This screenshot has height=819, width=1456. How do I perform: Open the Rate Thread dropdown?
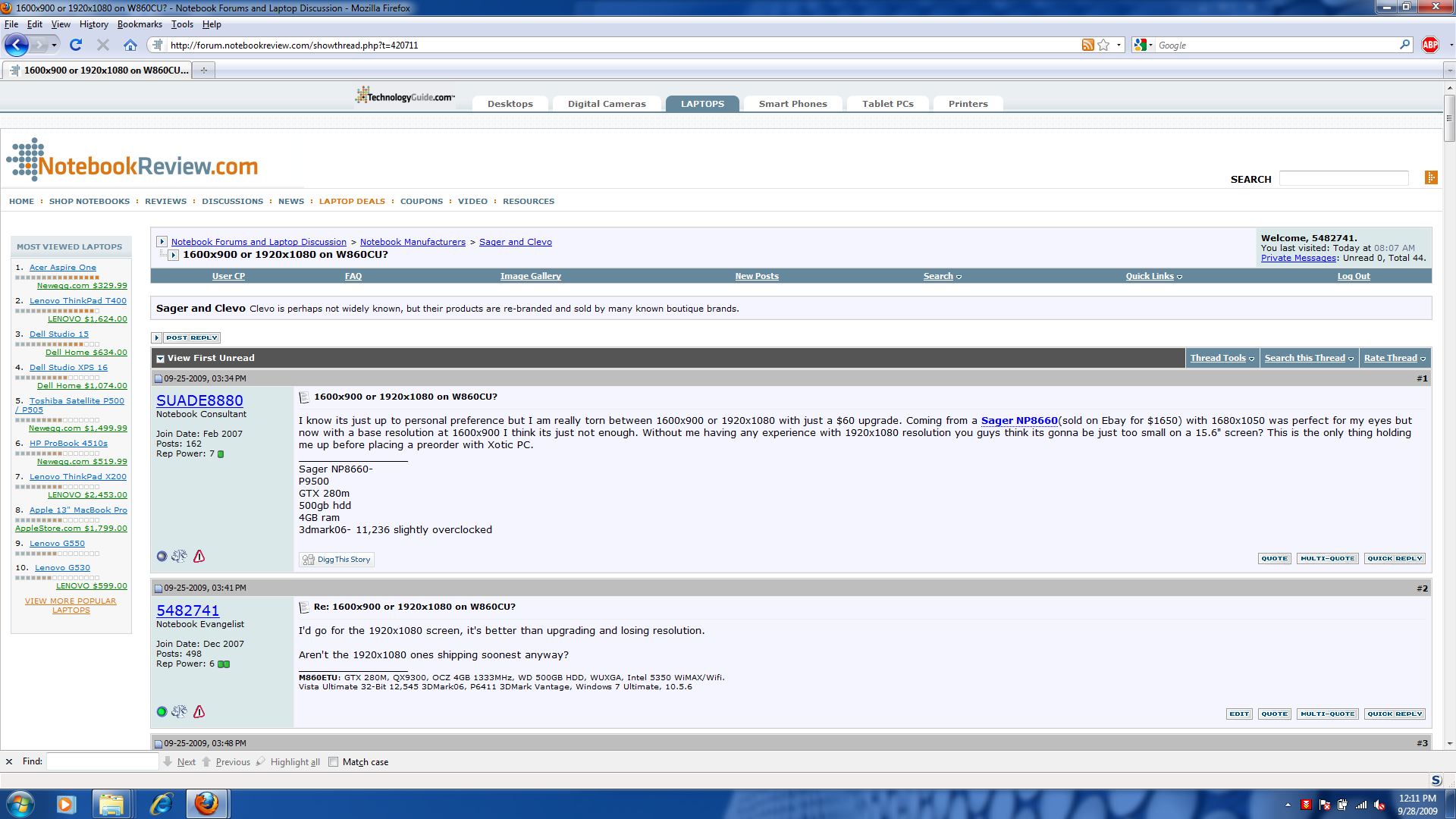1395,358
